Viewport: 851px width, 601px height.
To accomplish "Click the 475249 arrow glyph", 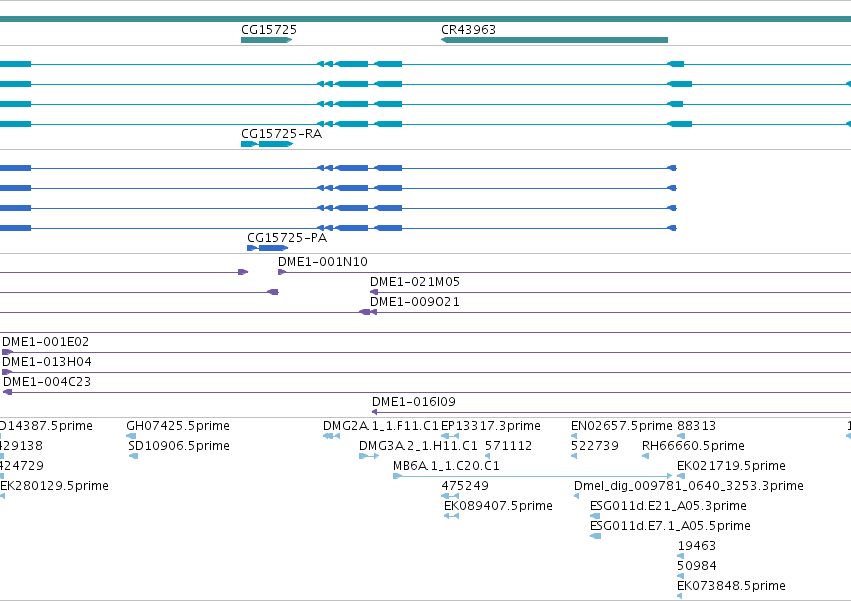I will pos(450,496).
